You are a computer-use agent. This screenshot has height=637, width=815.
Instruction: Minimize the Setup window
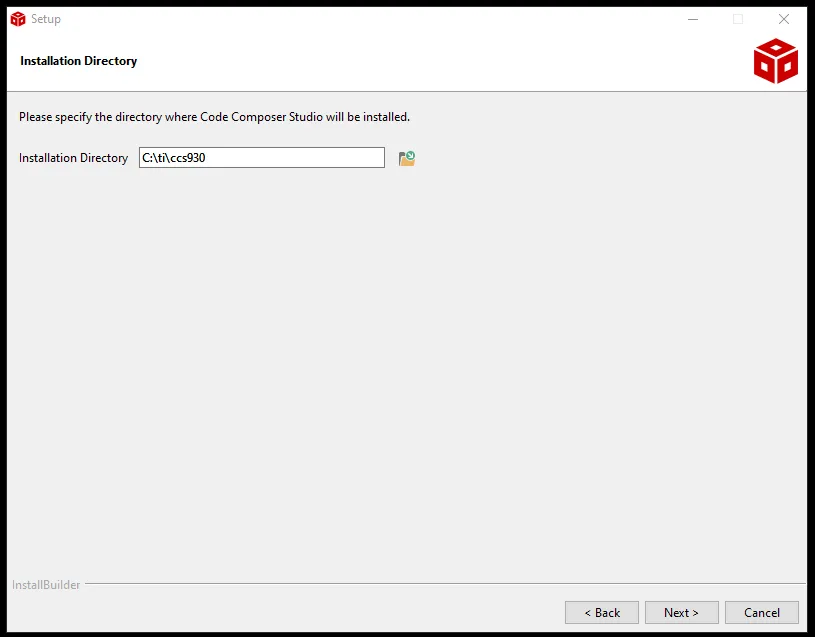(x=692, y=19)
